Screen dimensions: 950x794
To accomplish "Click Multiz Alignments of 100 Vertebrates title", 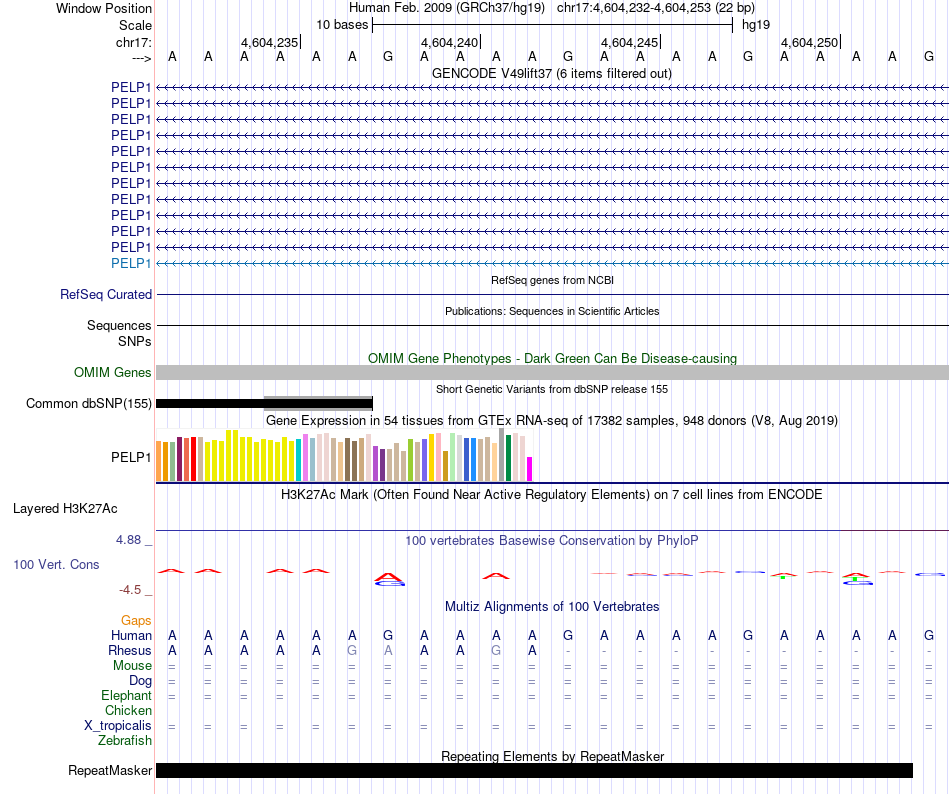I will point(552,607).
